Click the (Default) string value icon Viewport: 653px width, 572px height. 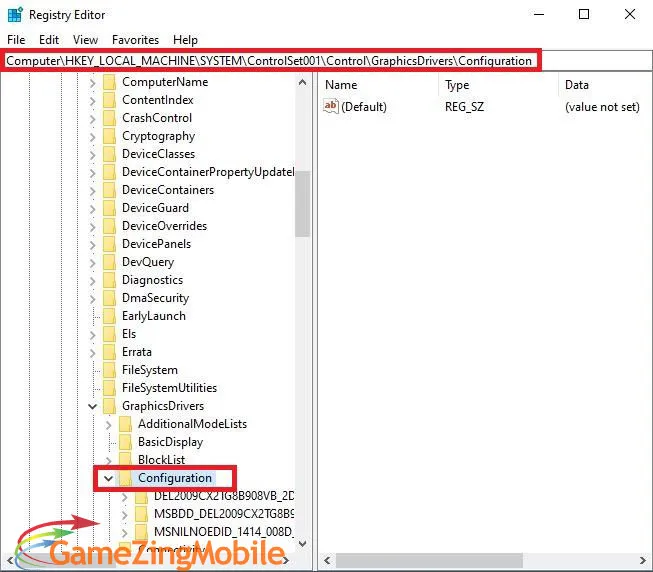coord(331,106)
